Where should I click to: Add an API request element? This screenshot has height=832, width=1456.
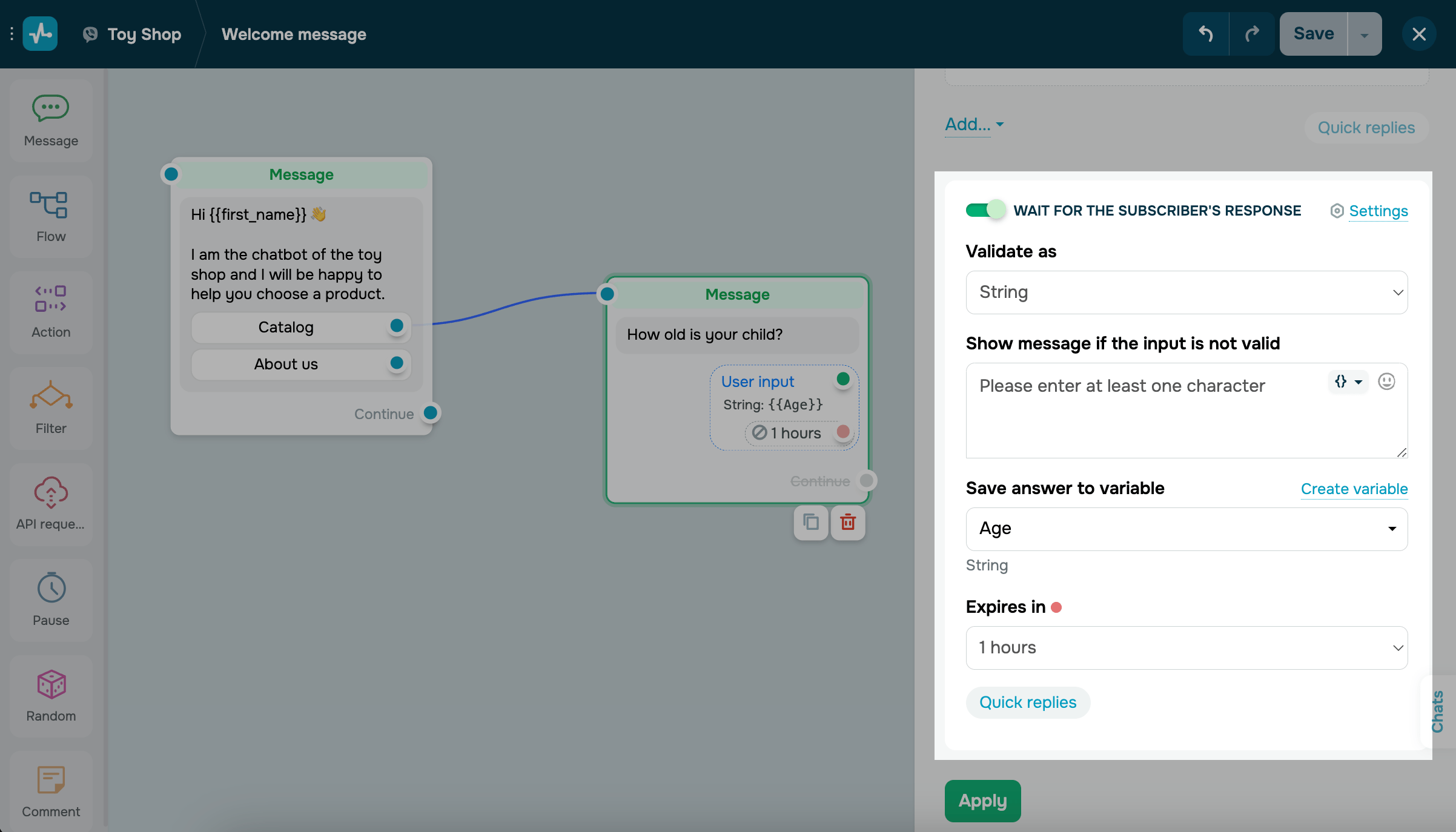pyautogui.click(x=51, y=492)
